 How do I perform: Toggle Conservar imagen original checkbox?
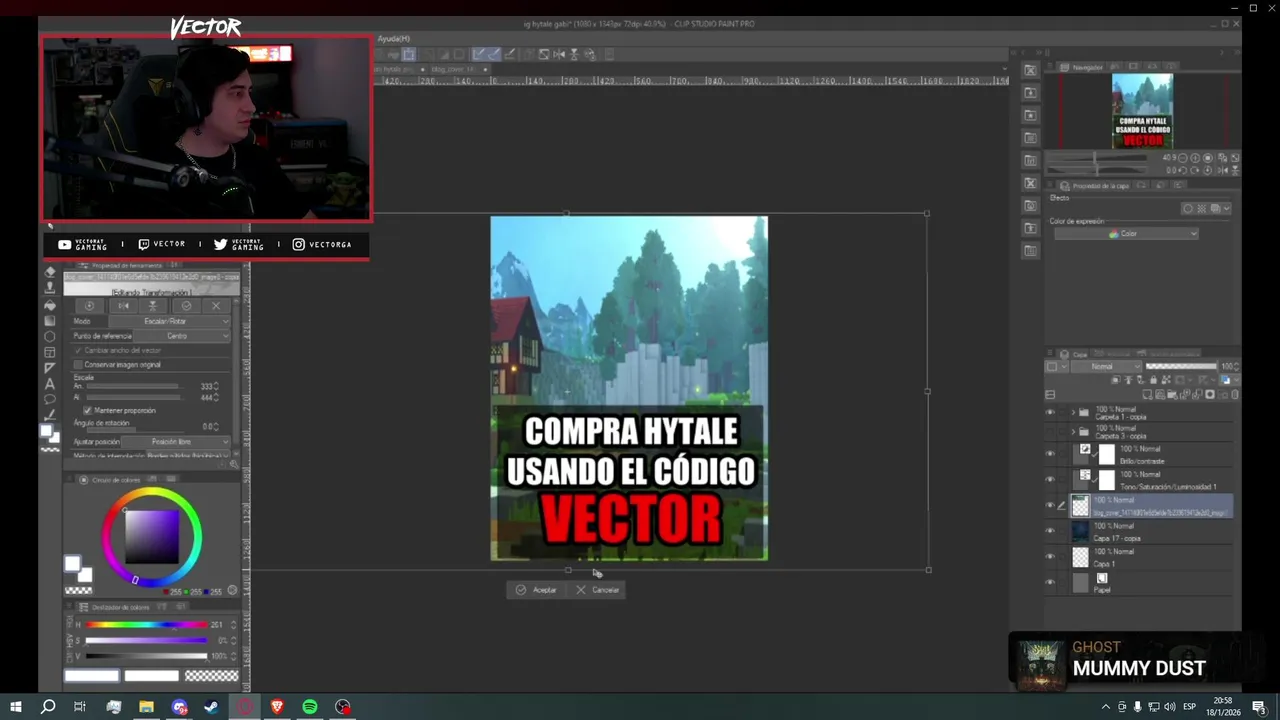78,364
